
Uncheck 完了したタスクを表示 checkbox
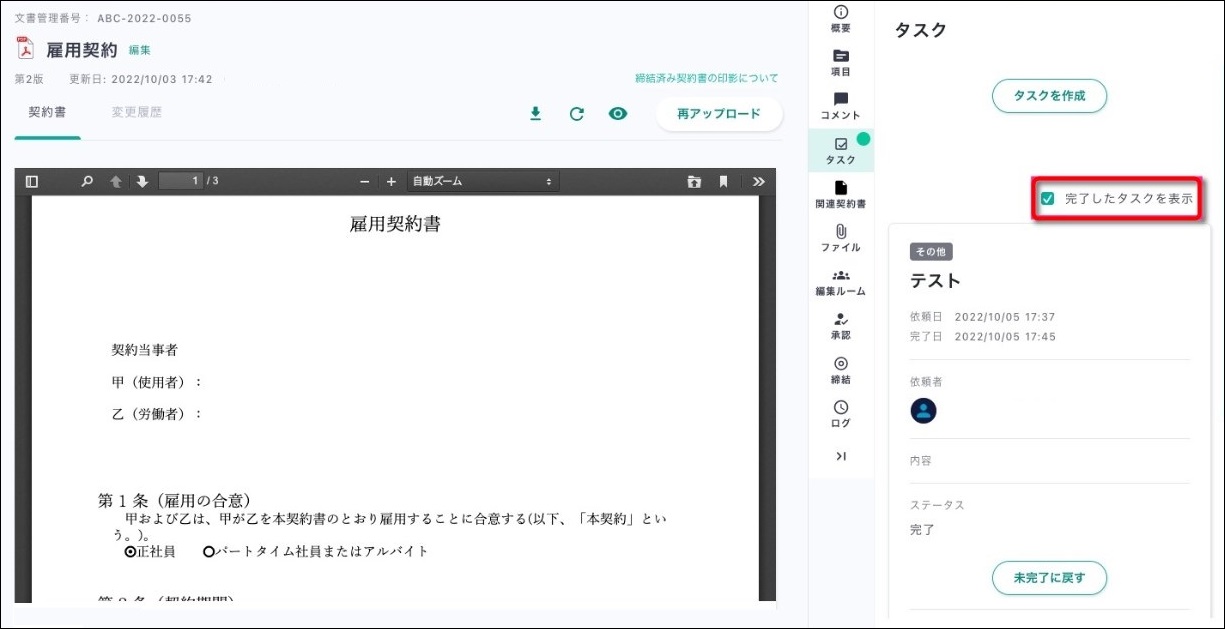[1047, 199]
